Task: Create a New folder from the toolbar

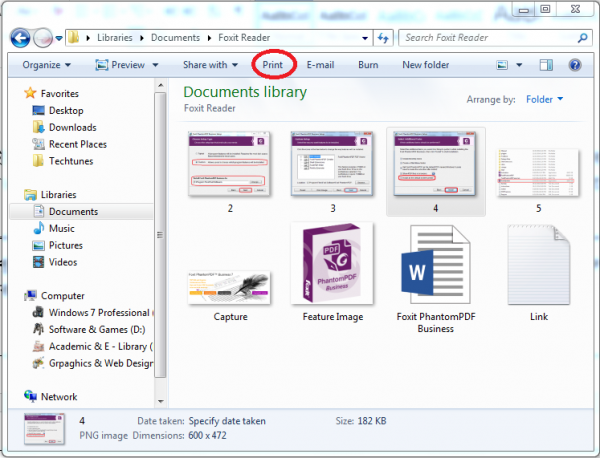Action: click(426, 65)
